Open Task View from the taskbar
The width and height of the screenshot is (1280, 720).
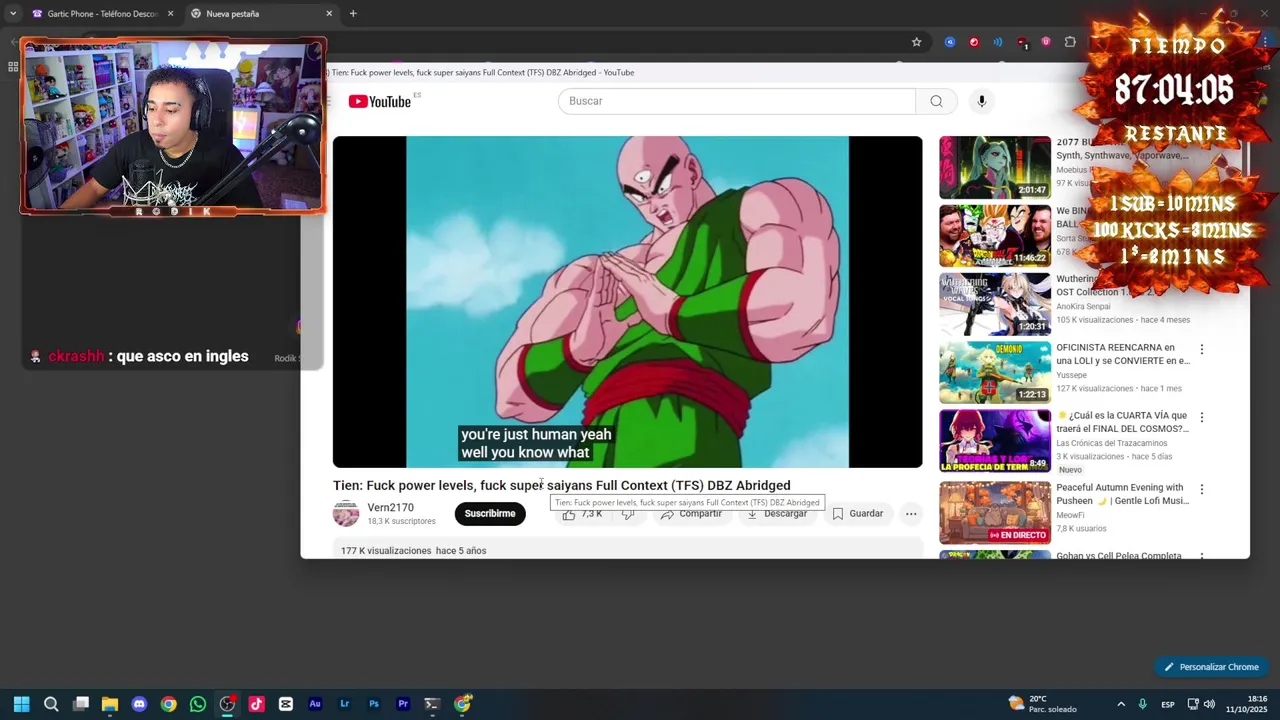[81, 704]
